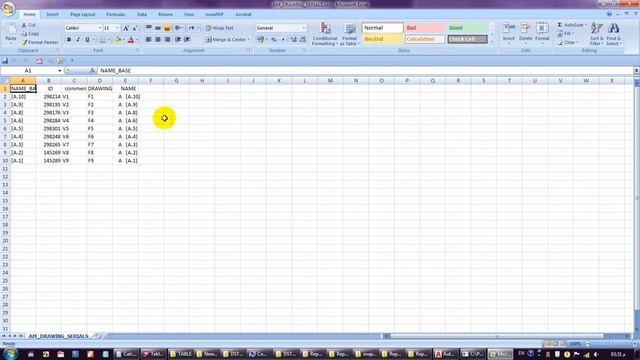Click Save in Quick Access Toolbar
Screen dimensions: 640x360
pos(5,60)
